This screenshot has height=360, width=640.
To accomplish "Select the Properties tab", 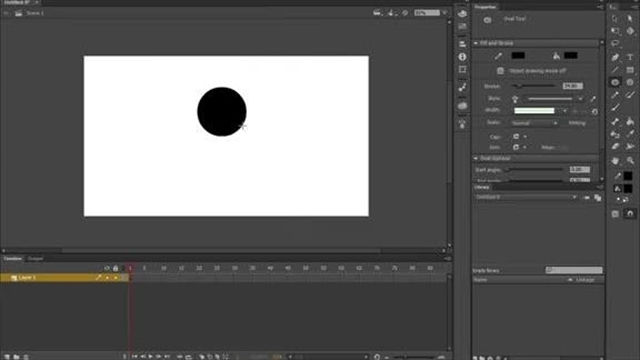I will coord(485,7).
